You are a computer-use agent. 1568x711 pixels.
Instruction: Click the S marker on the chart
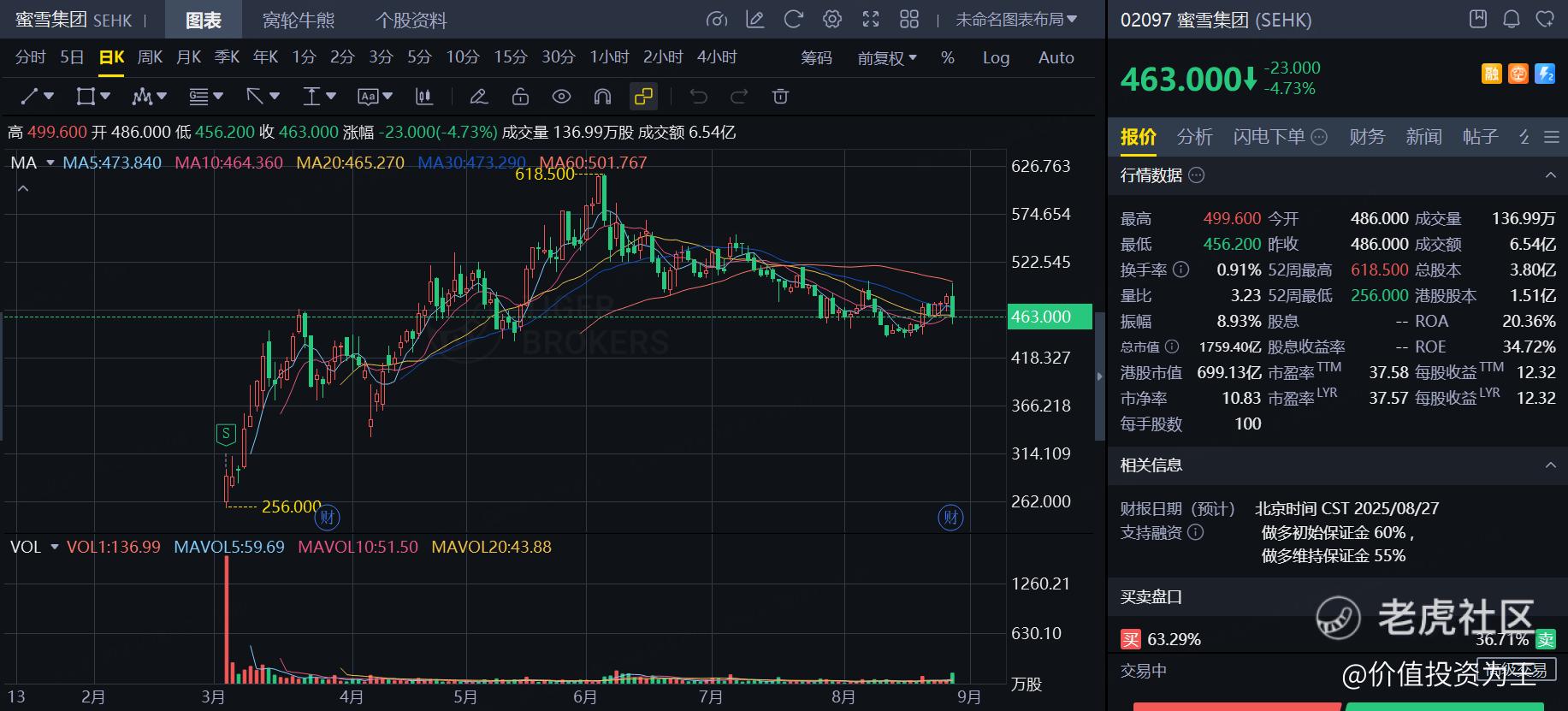click(x=226, y=434)
